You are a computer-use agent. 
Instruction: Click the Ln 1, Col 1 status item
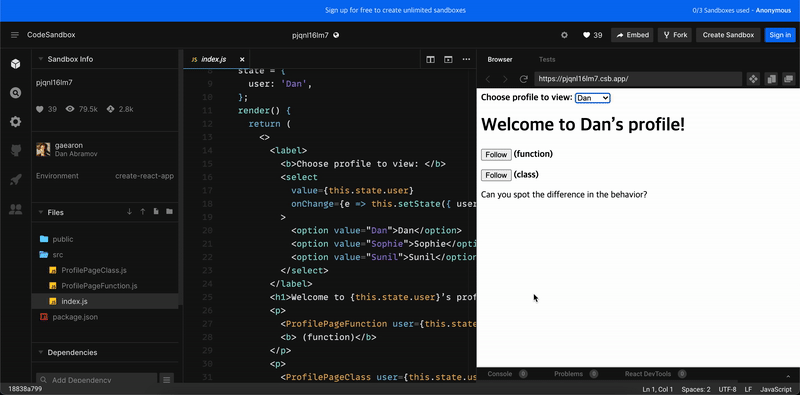658,389
